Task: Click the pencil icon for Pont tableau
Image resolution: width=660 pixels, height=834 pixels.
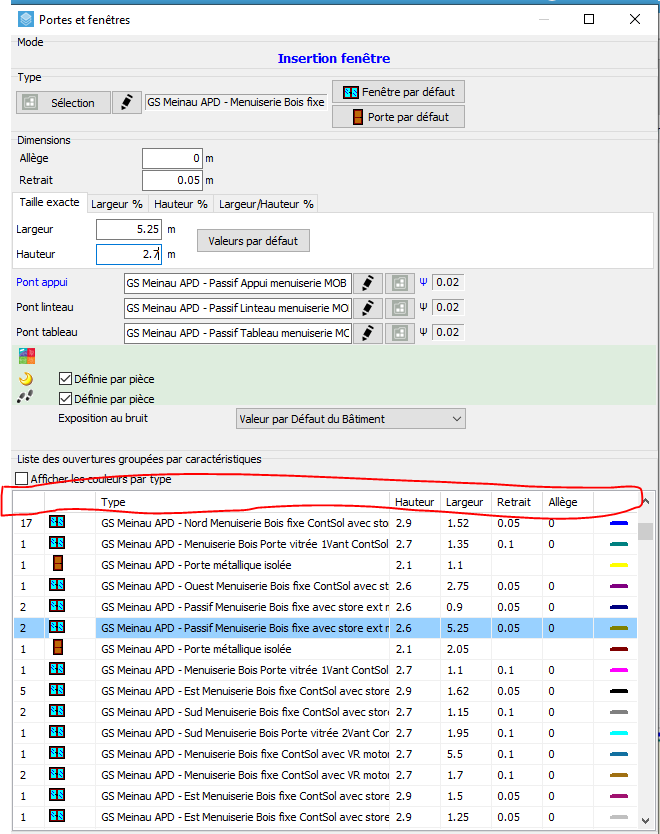Action: coord(368,333)
